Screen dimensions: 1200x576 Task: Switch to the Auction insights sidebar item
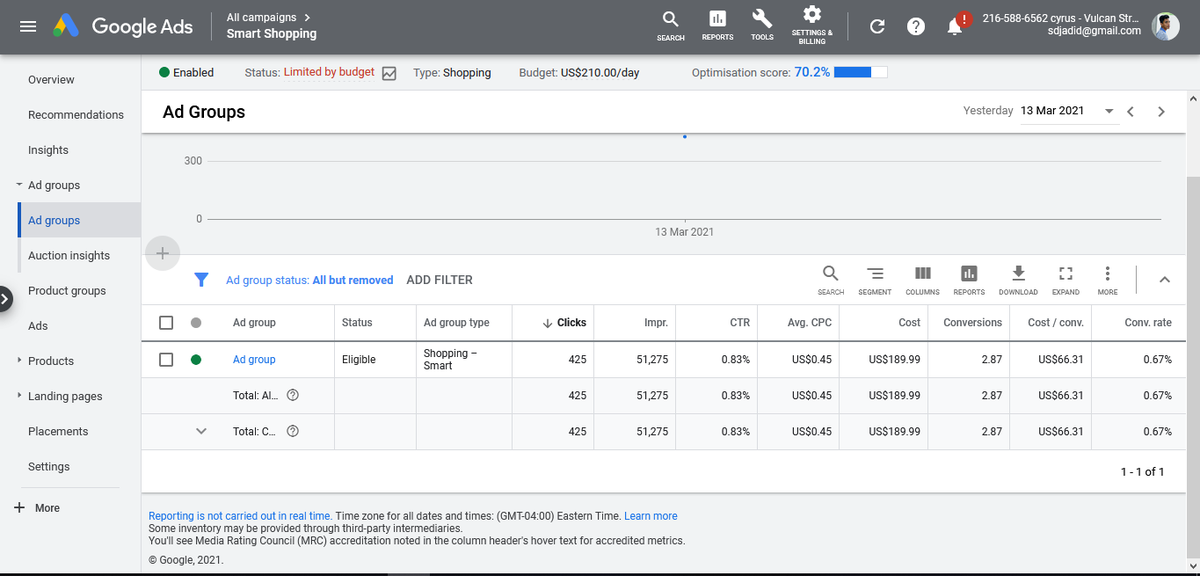point(68,255)
